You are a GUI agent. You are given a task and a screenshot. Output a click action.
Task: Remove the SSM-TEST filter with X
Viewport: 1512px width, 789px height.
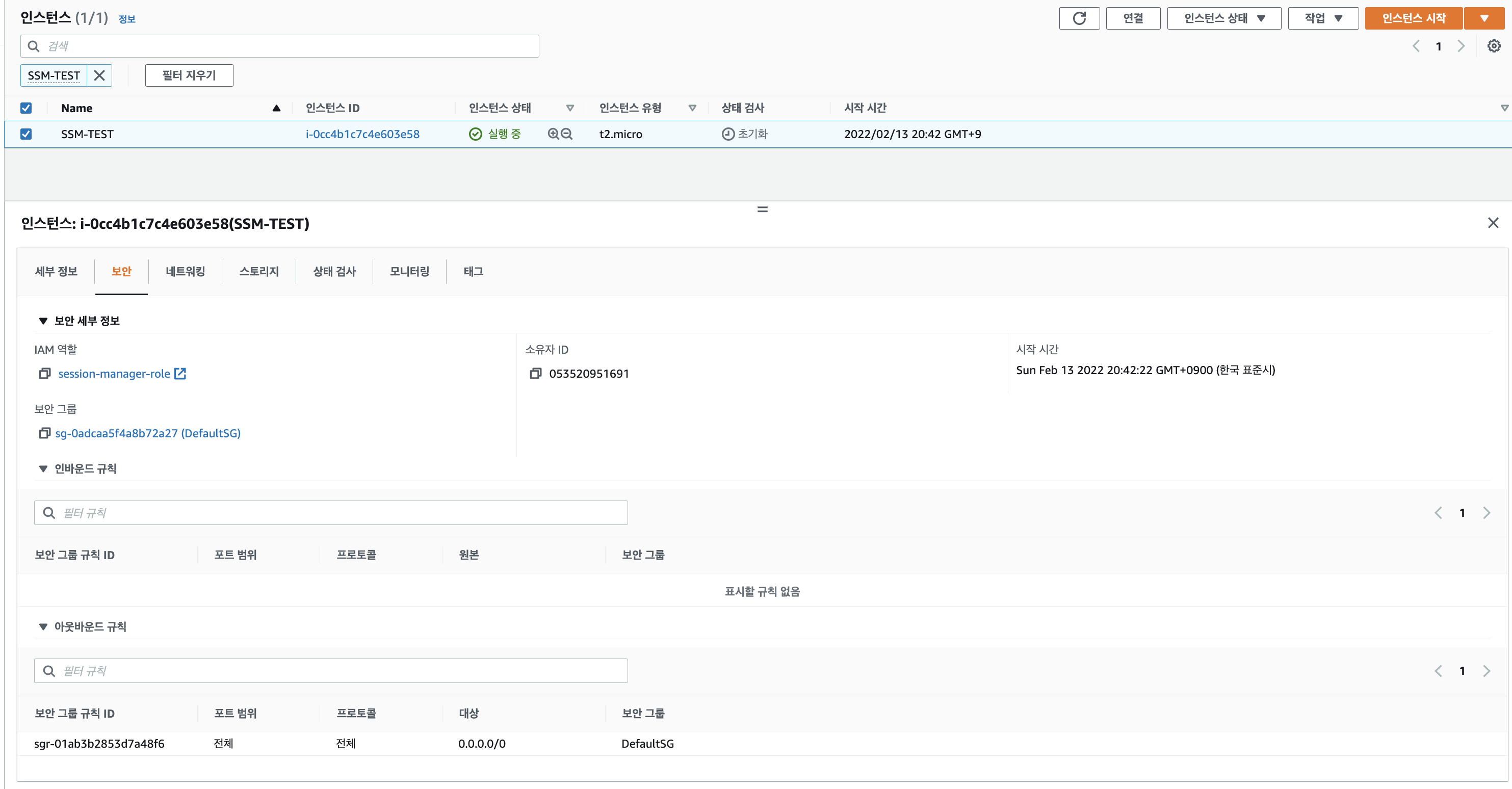99,75
